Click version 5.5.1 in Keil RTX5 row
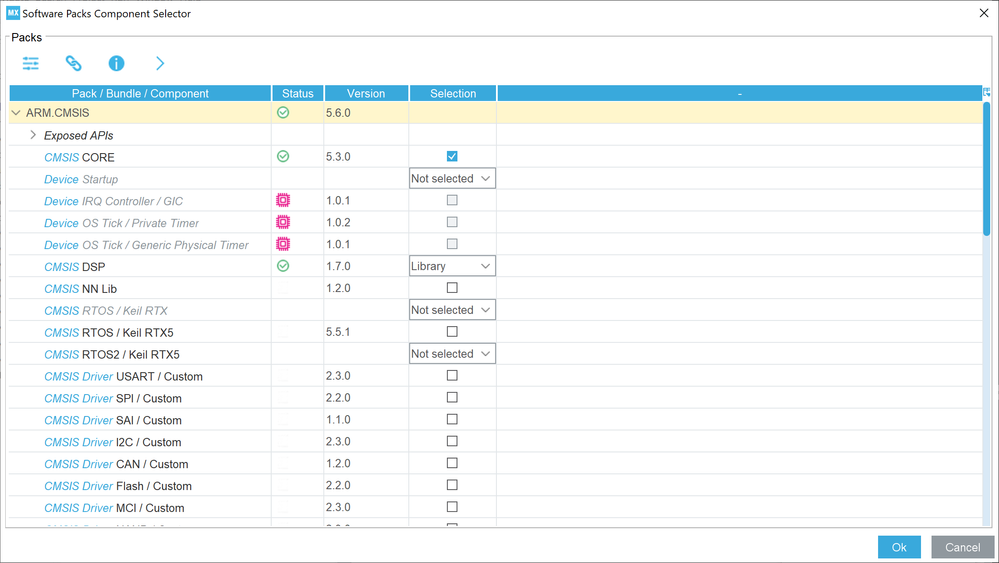Screen dimensions: 999x563 pyautogui.click(x=338, y=332)
